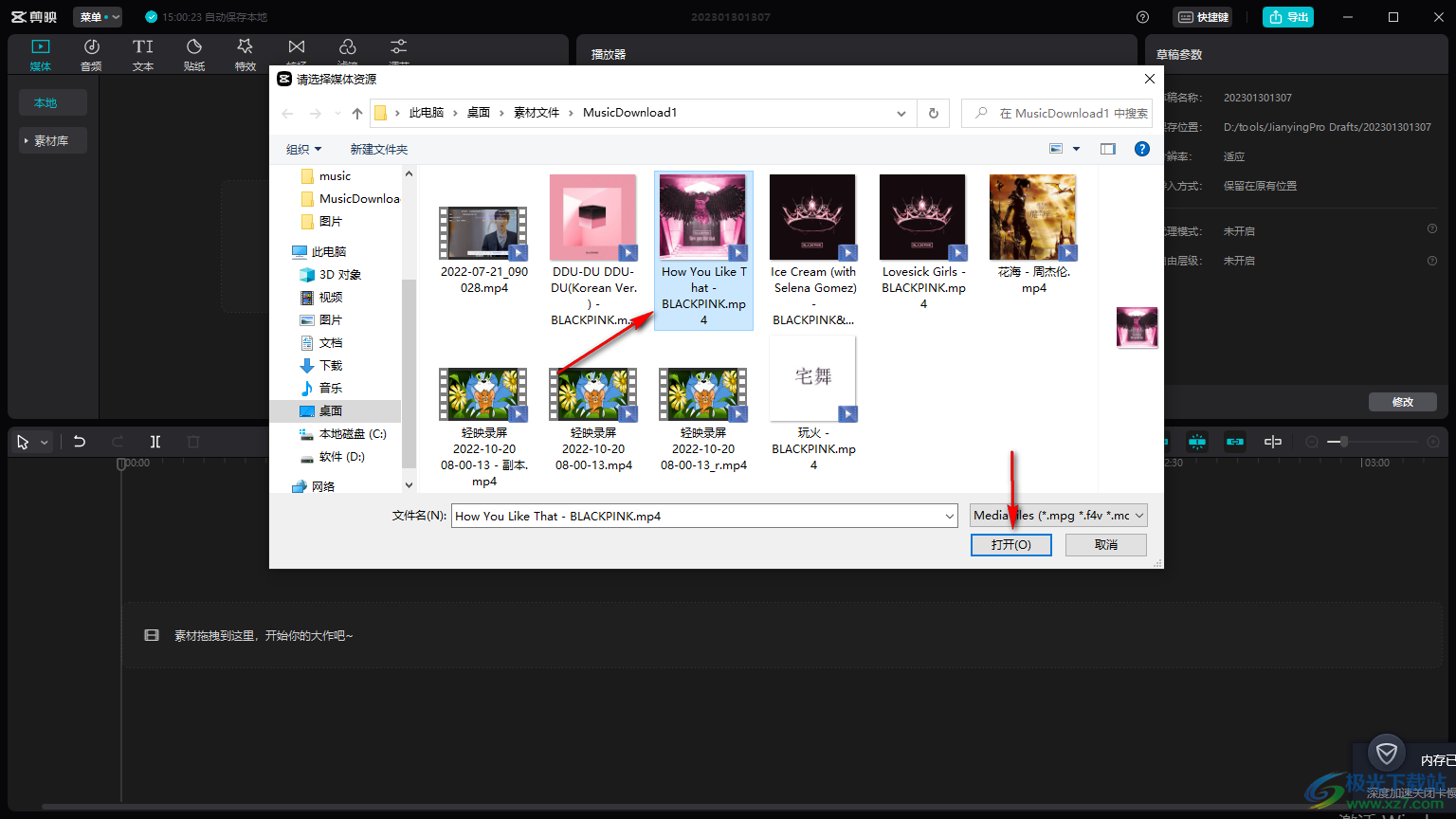Open the selection tool dropdown arrow

click(44, 443)
